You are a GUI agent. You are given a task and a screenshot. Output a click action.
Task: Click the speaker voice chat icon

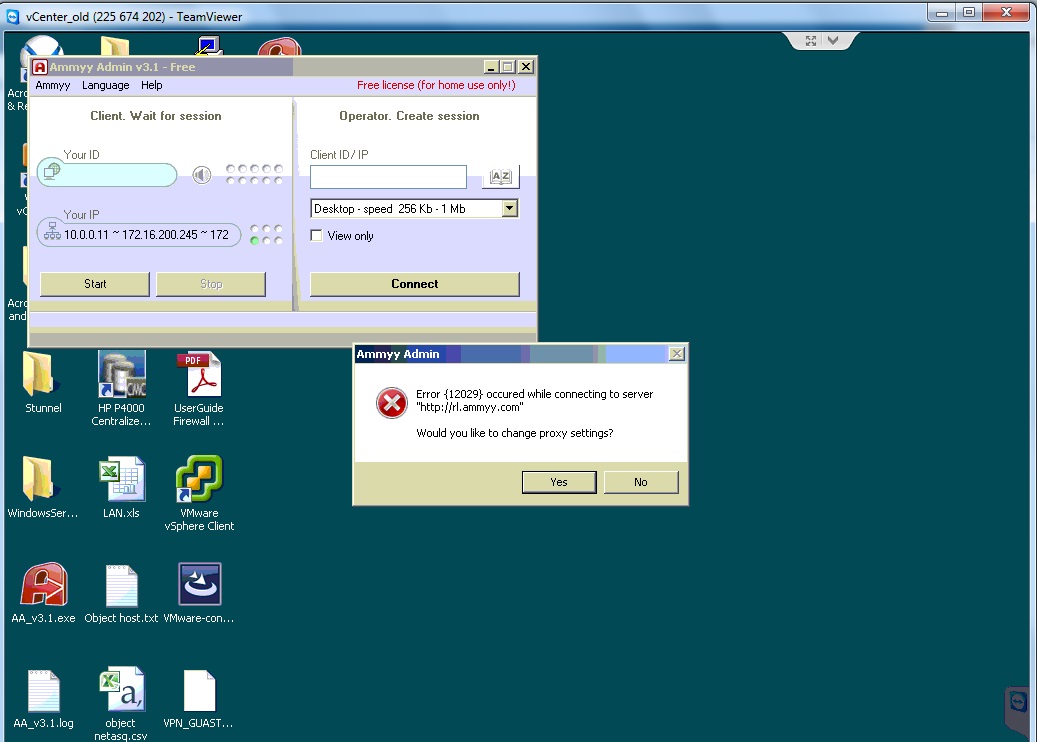click(202, 175)
